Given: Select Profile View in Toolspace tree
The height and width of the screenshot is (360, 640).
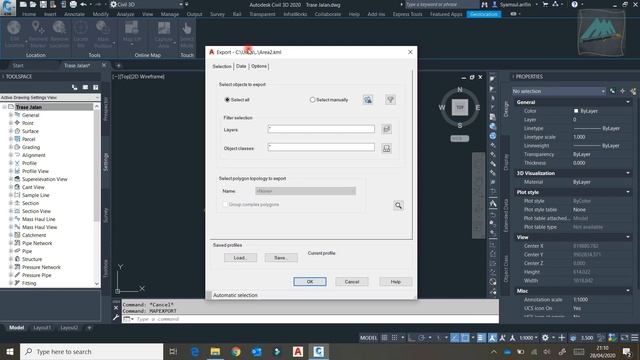Looking at the screenshot, I should coord(35,171).
